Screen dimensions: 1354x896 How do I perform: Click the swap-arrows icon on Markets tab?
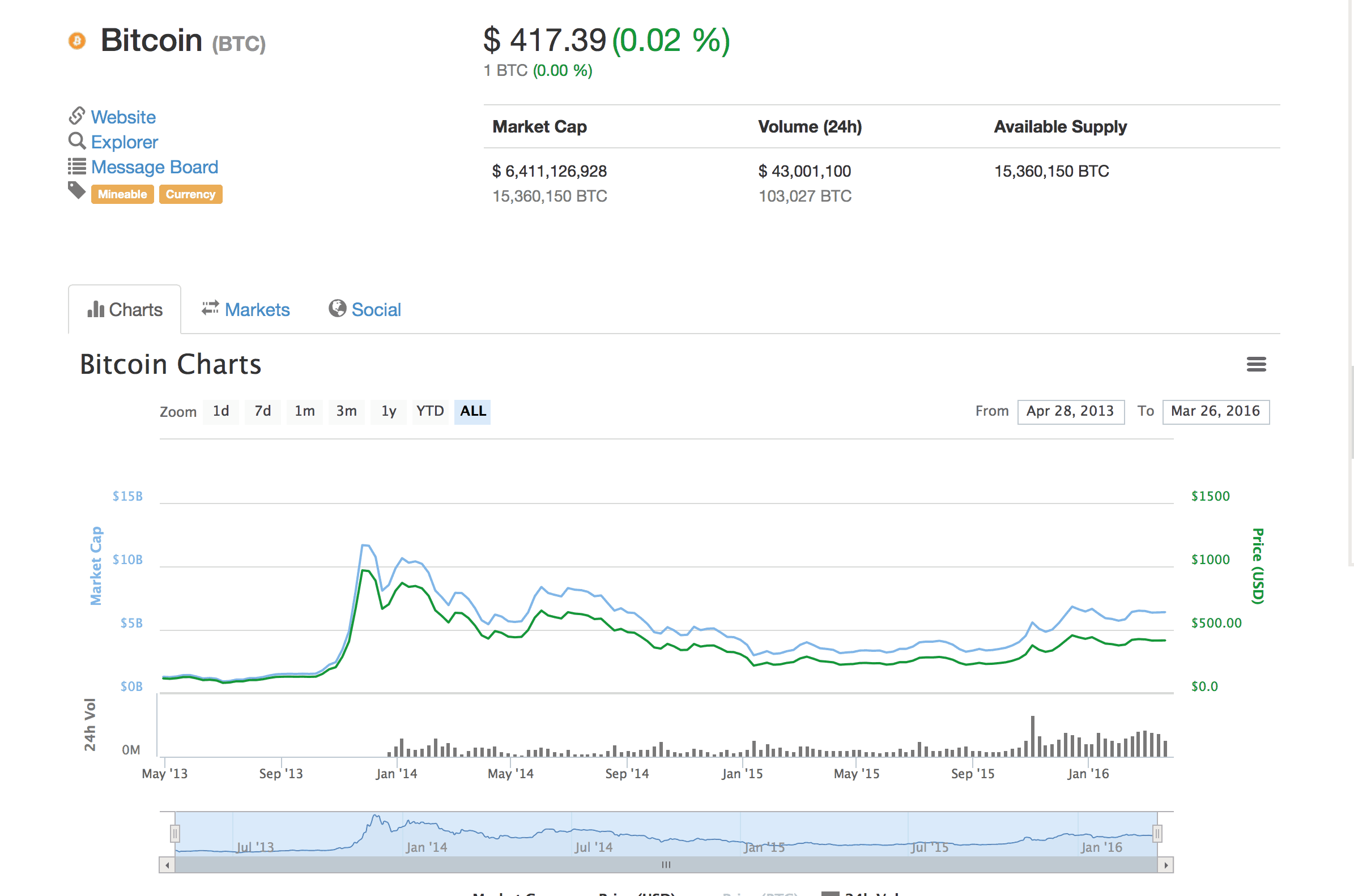point(210,308)
